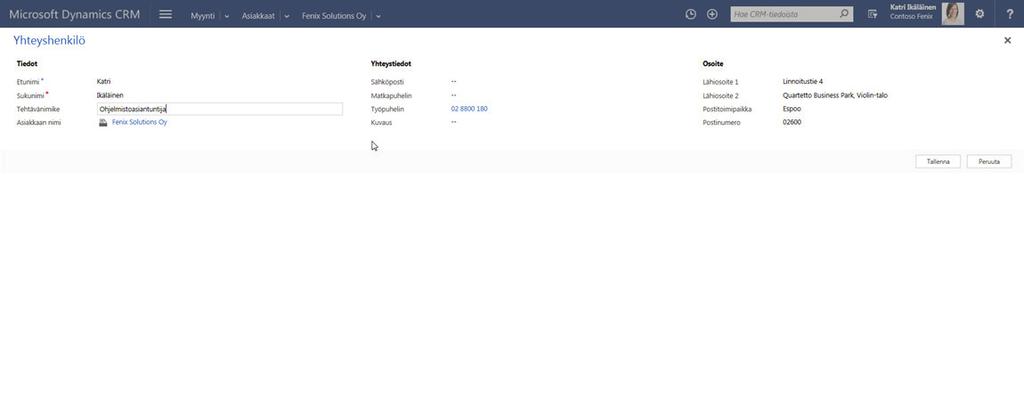
Task: Click Lähiosoite 1 value Linnoitustie 4
Action: pyautogui.click(x=803, y=82)
